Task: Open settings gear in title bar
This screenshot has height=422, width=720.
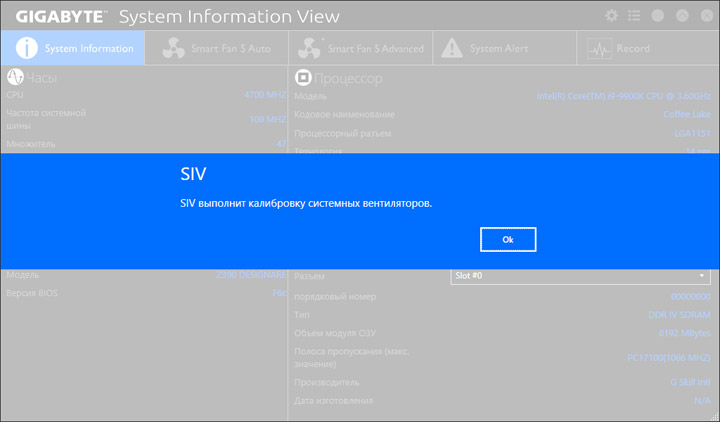Action: [x=611, y=16]
